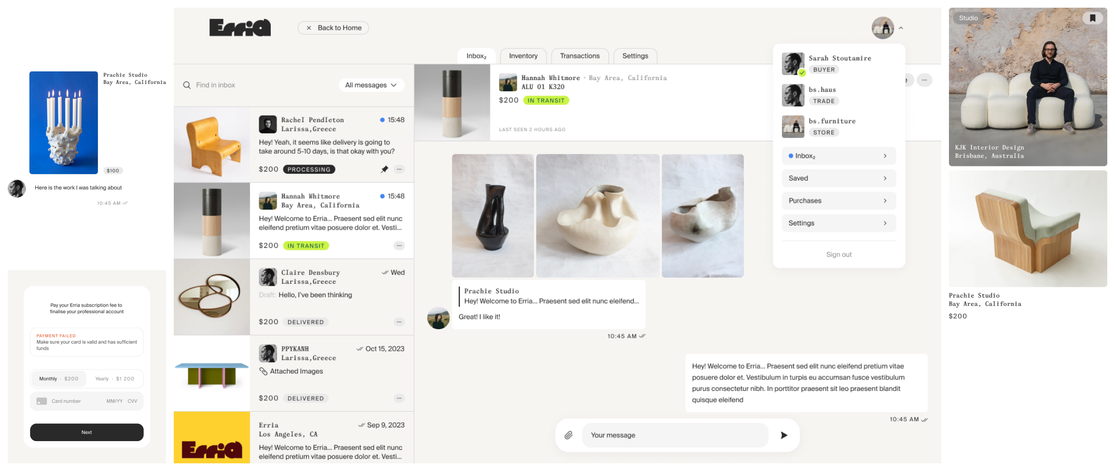Click the bookmark icon on the Studio card

[1092, 18]
